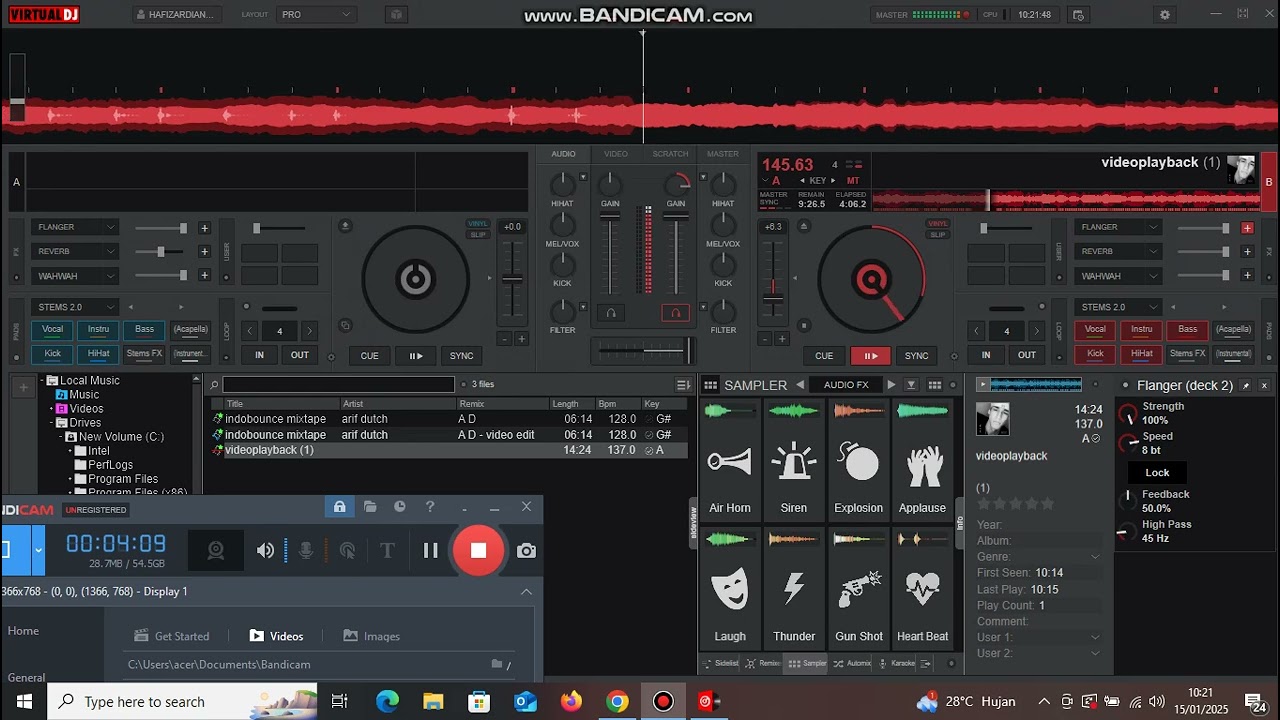
Task: Open Microsoft Edge from the taskbar
Action: (387, 701)
